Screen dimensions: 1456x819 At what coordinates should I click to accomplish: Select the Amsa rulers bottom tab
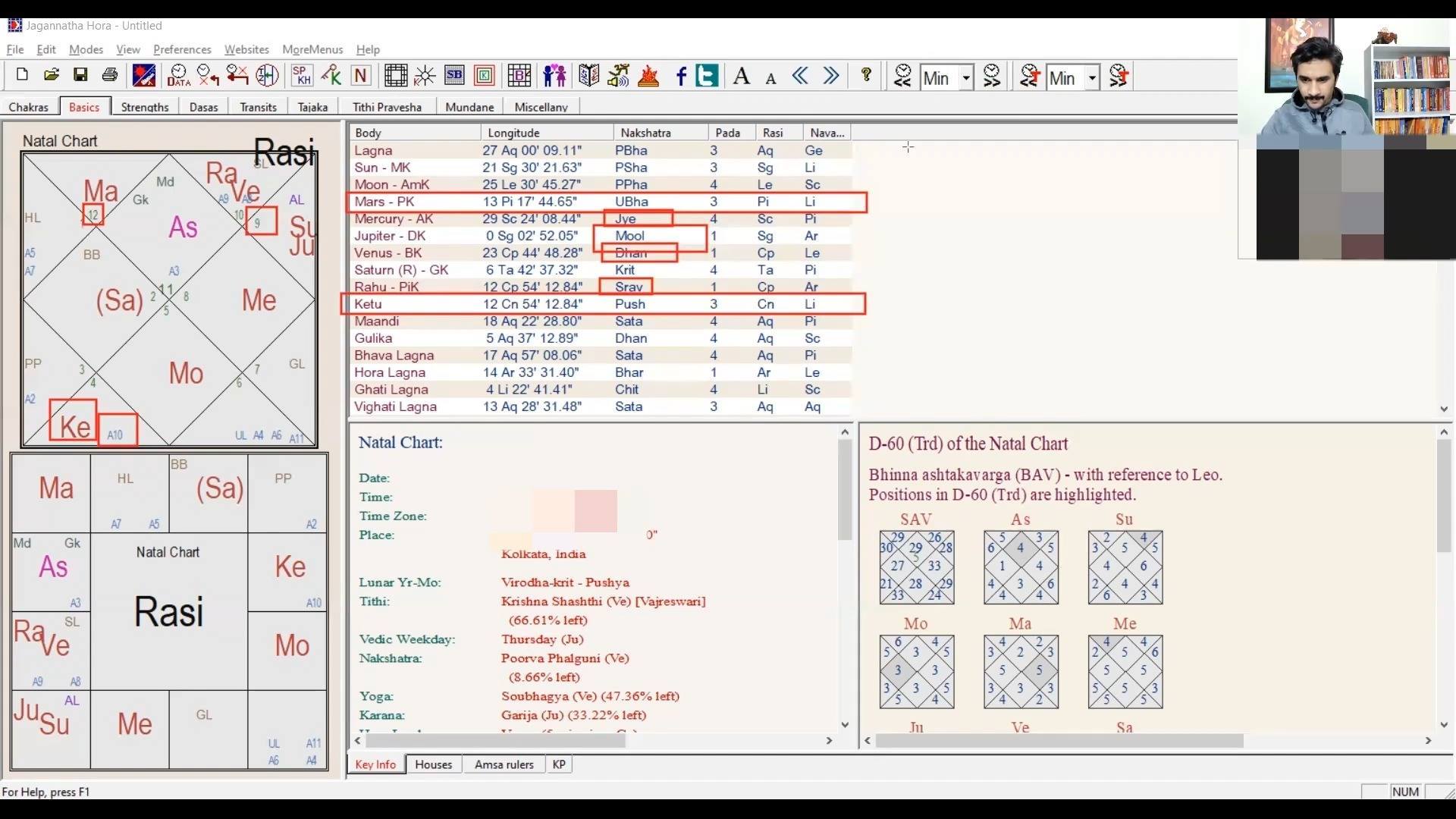tap(504, 764)
